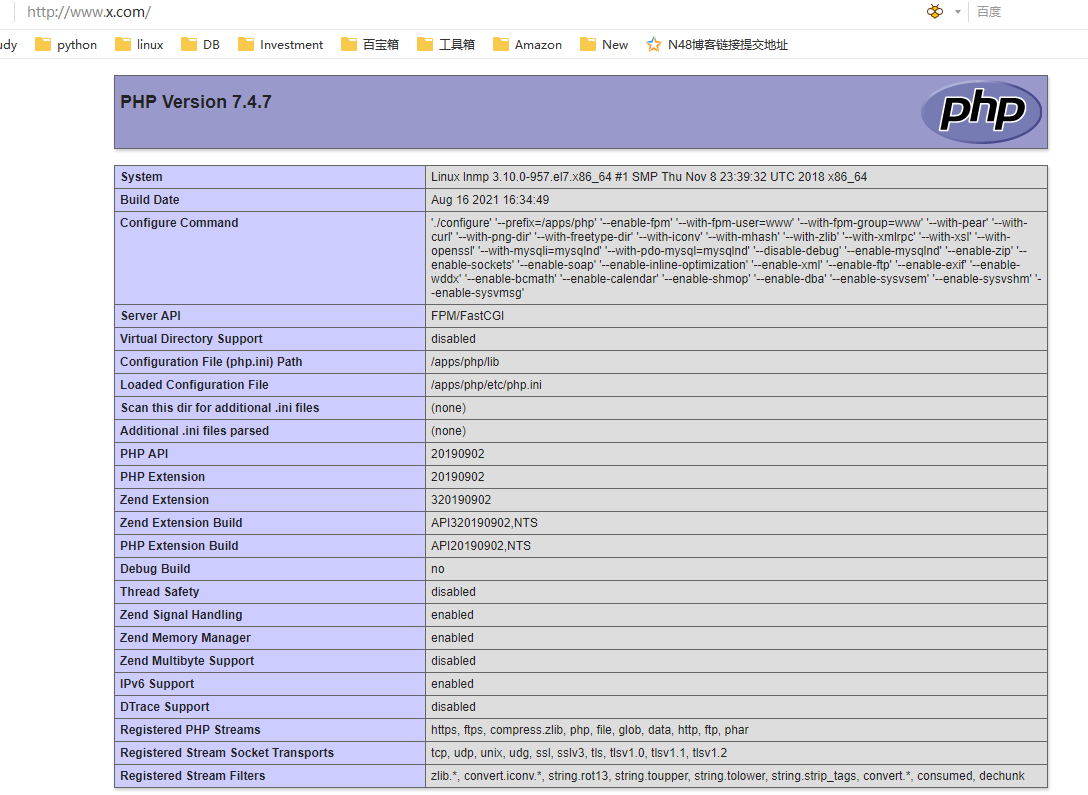Open the linux bookmark folder
1088x795 pixels.
click(139, 44)
